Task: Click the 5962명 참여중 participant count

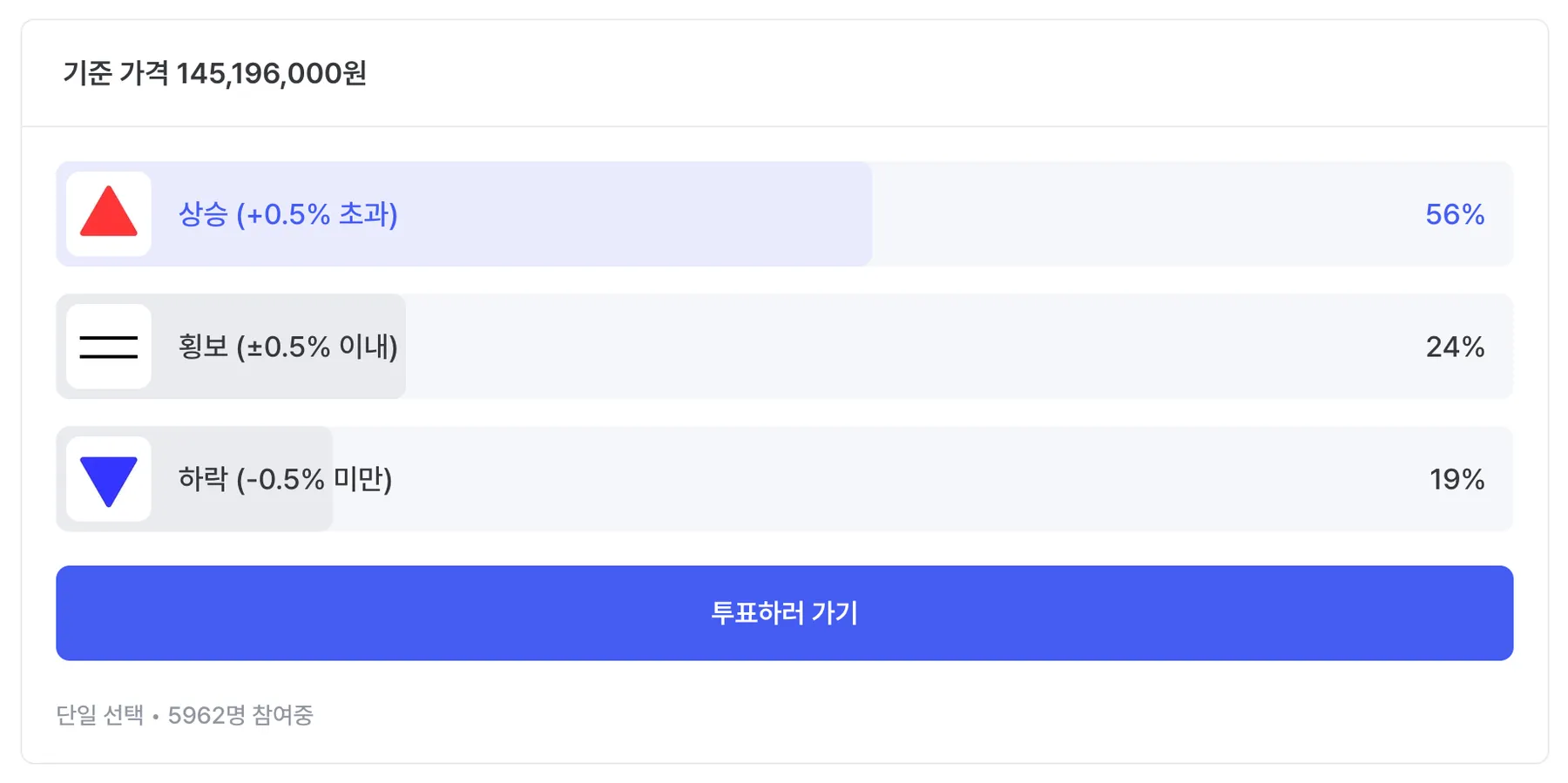Action: (x=240, y=715)
